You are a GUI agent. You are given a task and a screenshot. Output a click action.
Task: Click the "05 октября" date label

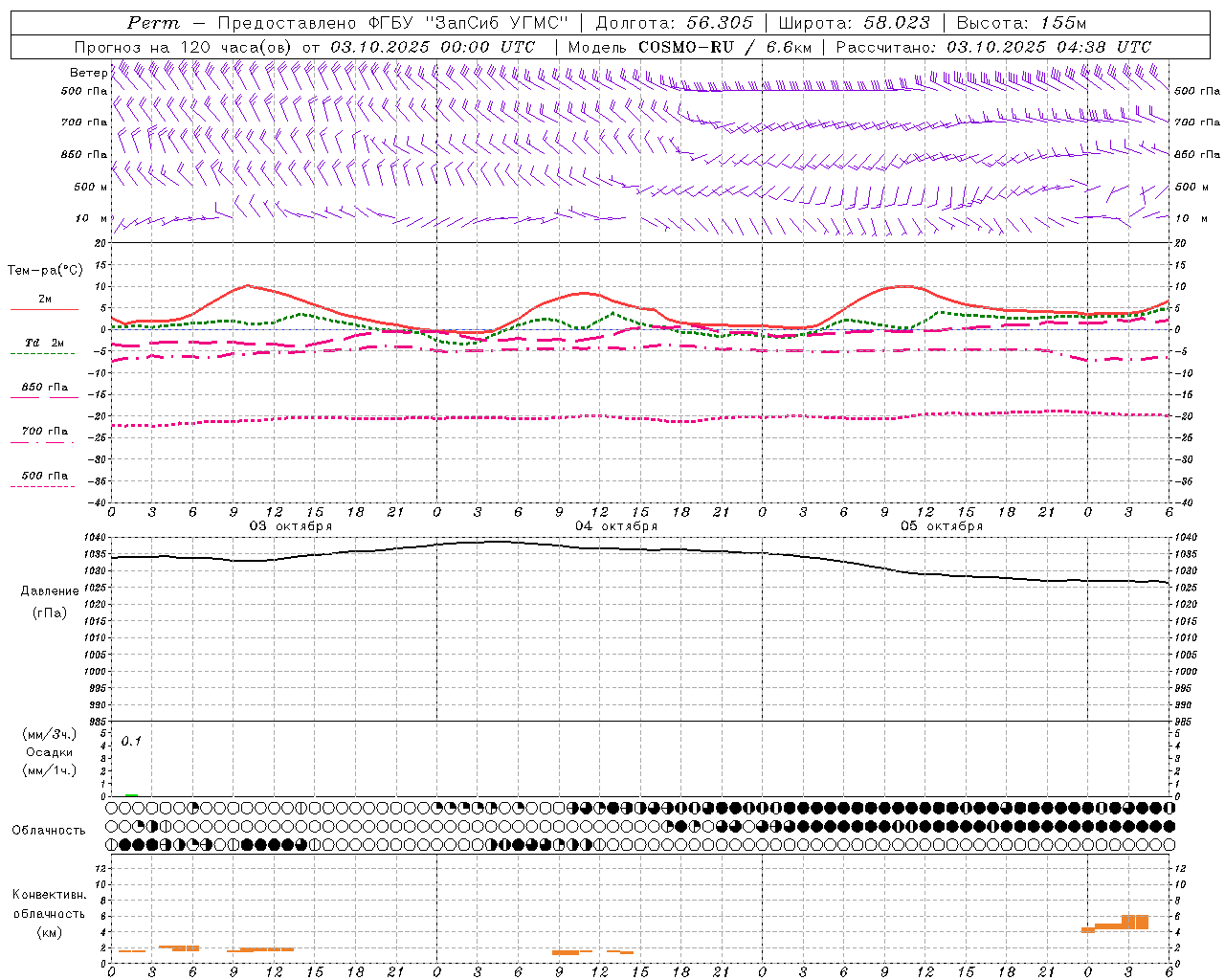click(x=942, y=526)
